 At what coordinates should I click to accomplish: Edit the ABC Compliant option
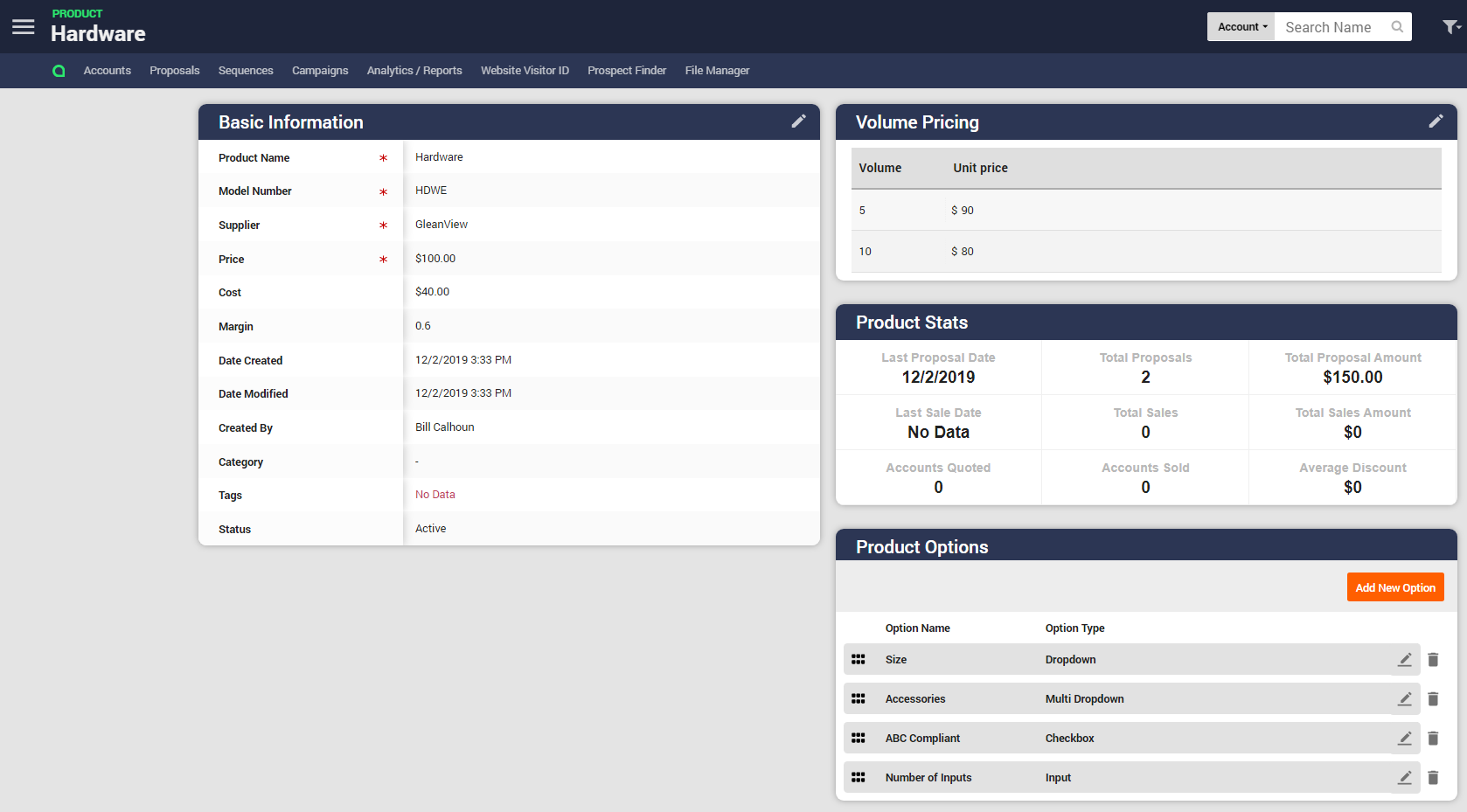click(1404, 738)
